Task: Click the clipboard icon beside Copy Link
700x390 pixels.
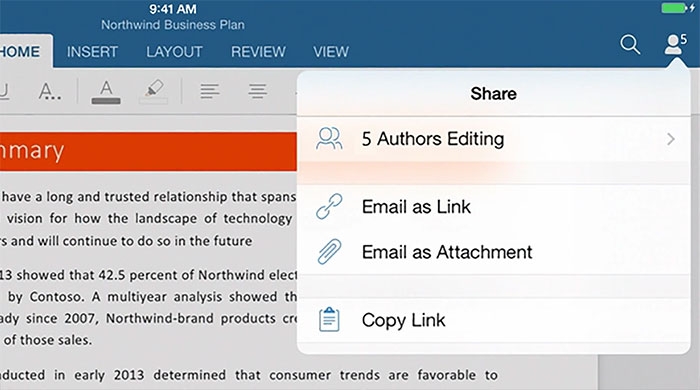Action: point(329,319)
